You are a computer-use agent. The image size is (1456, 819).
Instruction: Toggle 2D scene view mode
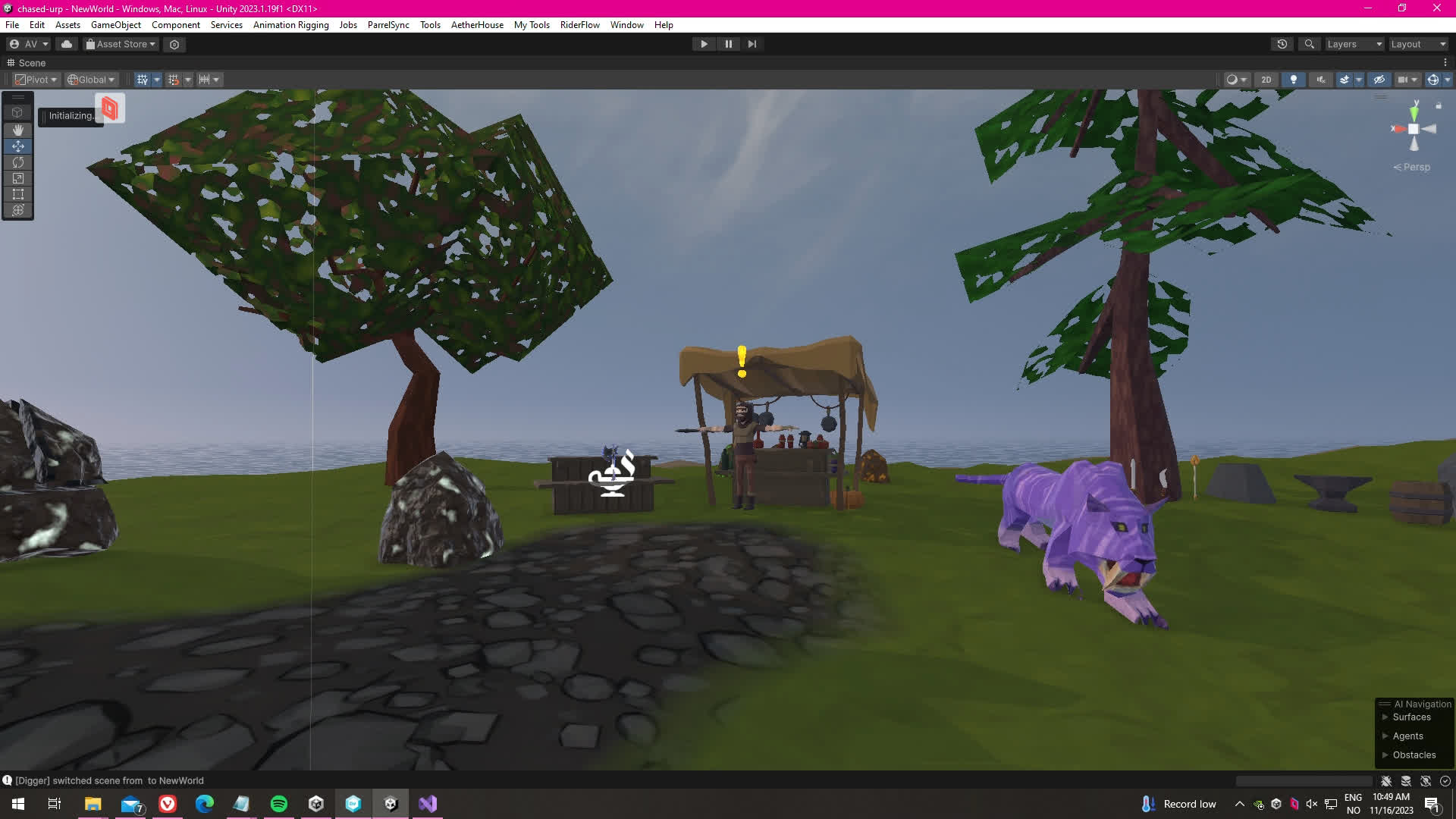click(x=1266, y=80)
